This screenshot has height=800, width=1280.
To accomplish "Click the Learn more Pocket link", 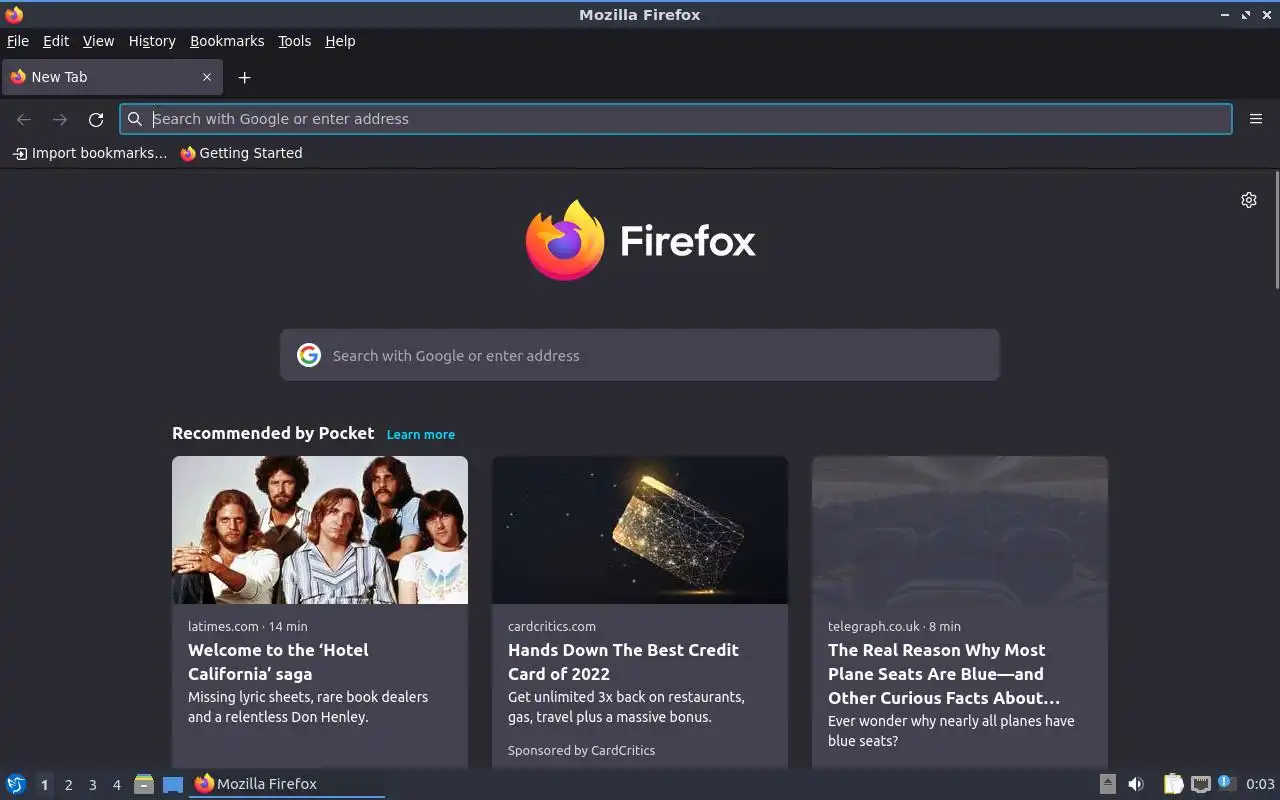I will point(421,434).
